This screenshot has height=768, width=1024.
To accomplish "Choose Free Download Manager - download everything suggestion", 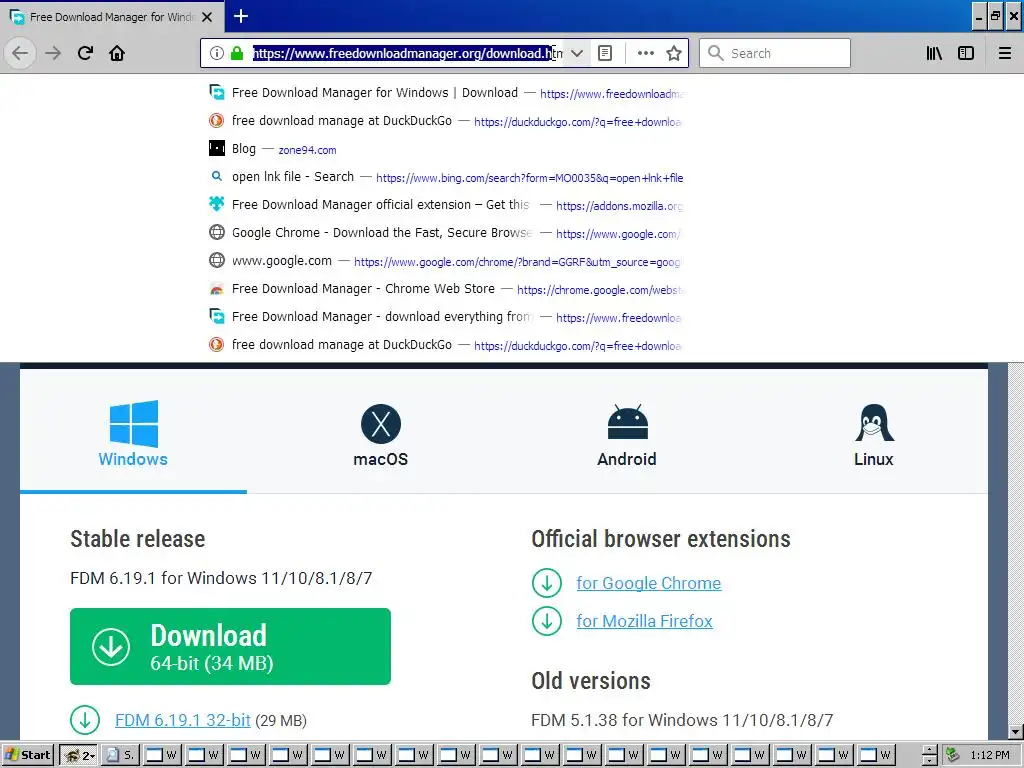I will click(x=446, y=317).
